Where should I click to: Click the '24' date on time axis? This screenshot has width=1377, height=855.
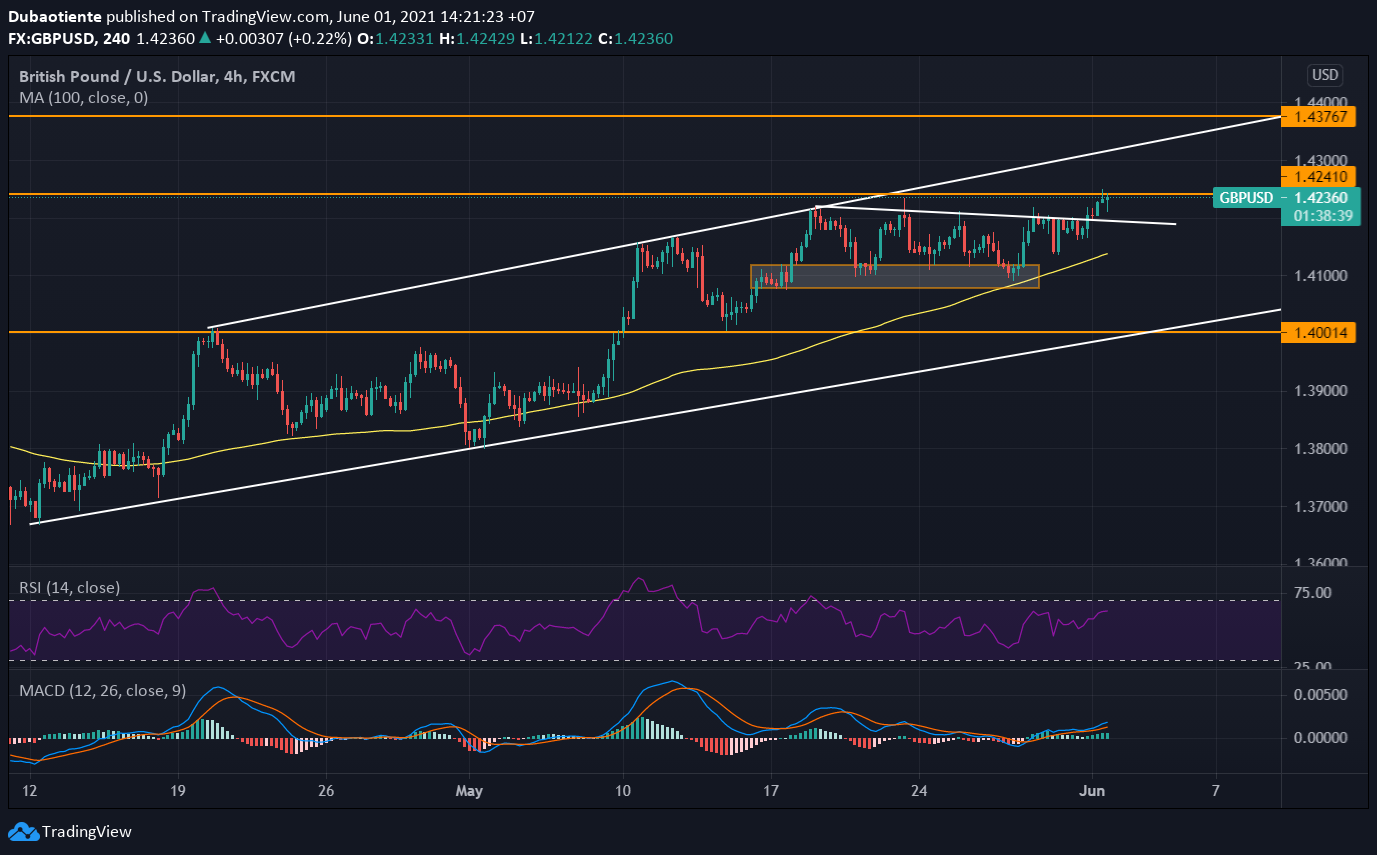920,791
